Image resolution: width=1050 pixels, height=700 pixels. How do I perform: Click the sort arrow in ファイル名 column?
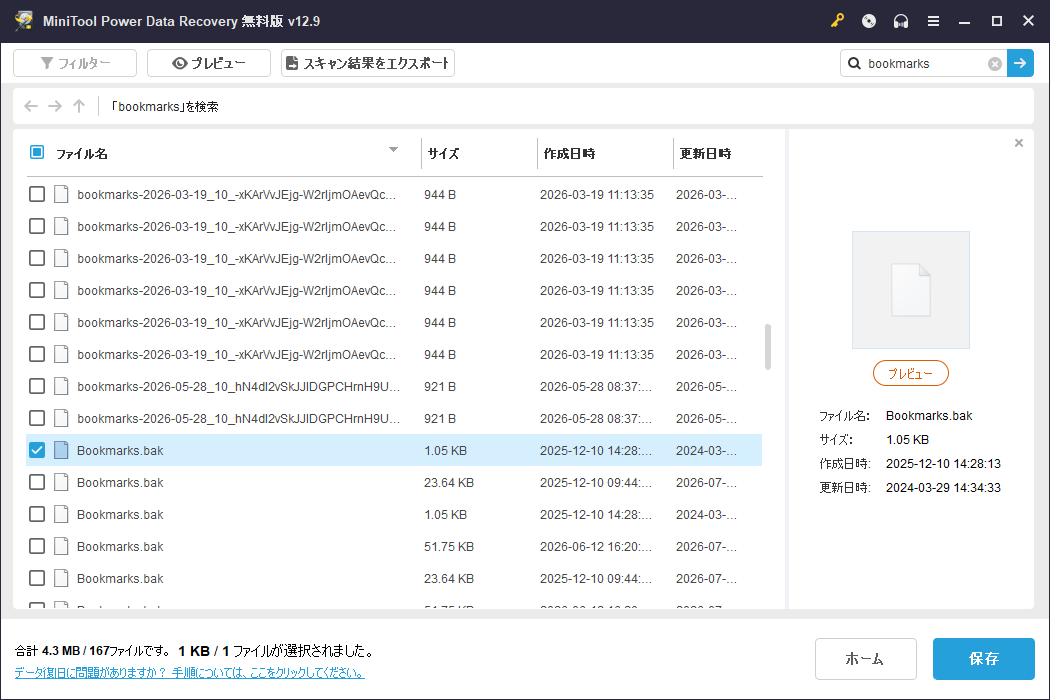coord(394,149)
